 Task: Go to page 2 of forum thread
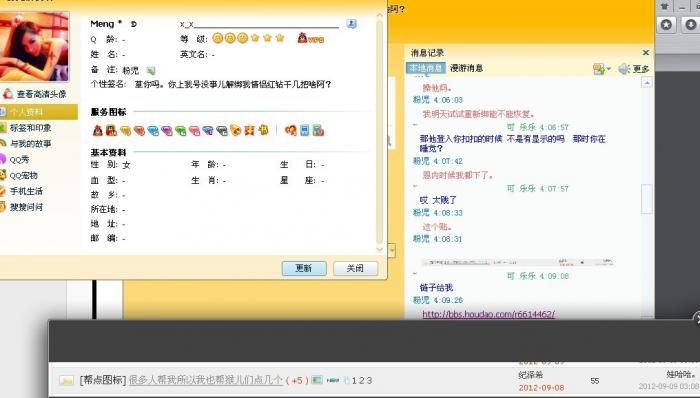click(362, 381)
